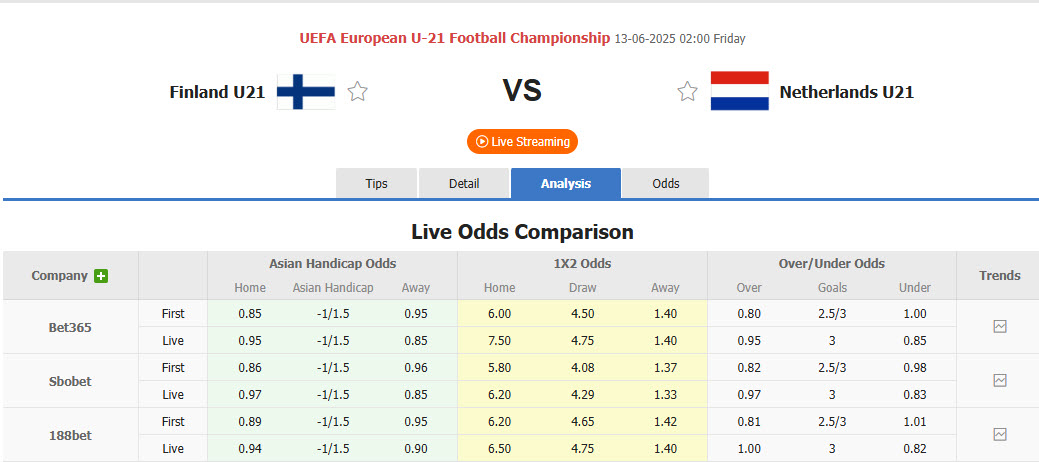Select the Sbobet company row label
Image resolution: width=1039 pixels, height=462 pixels.
click(x=70, y=381)
